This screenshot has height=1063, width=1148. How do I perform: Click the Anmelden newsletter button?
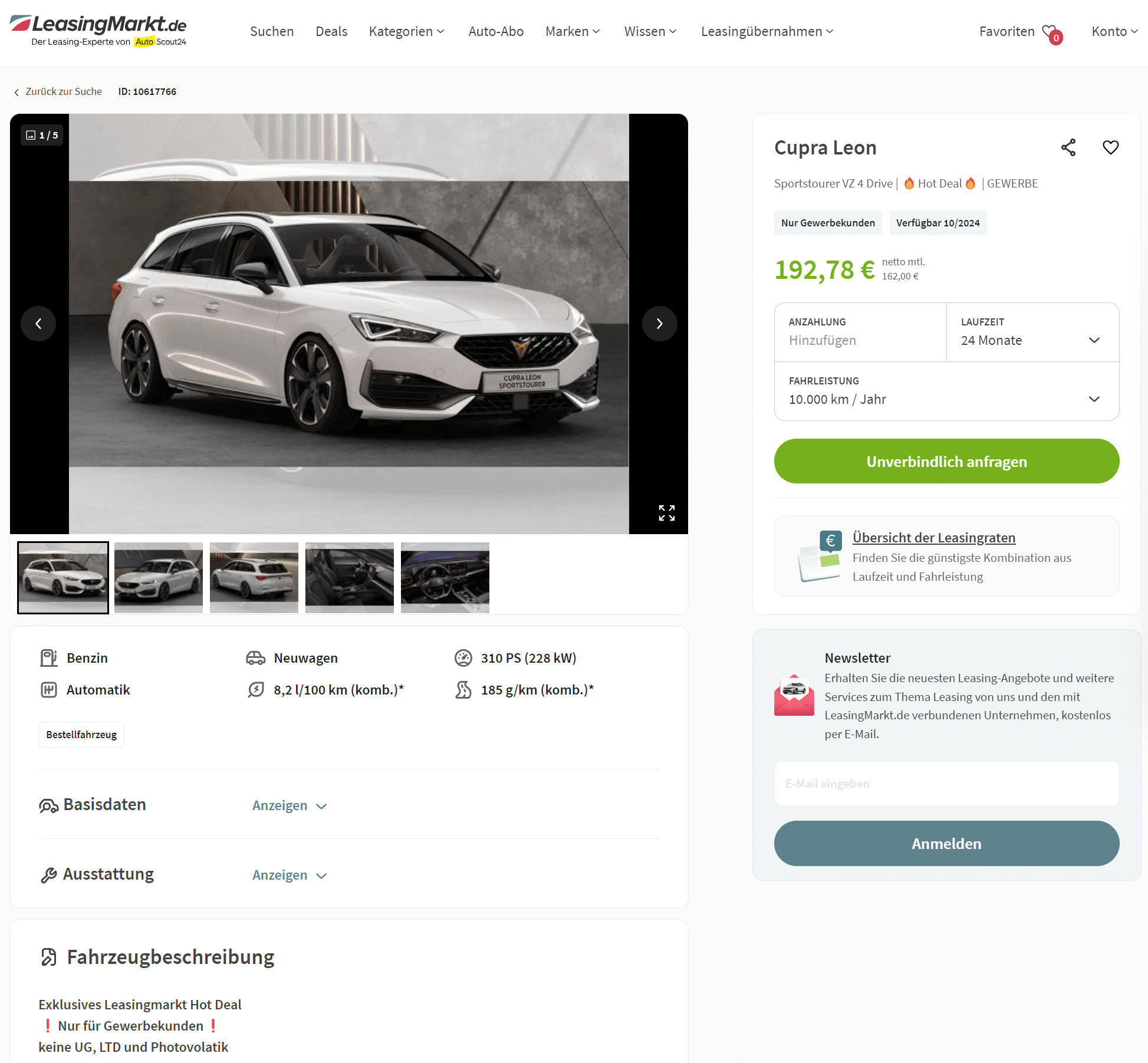[946, 843]
